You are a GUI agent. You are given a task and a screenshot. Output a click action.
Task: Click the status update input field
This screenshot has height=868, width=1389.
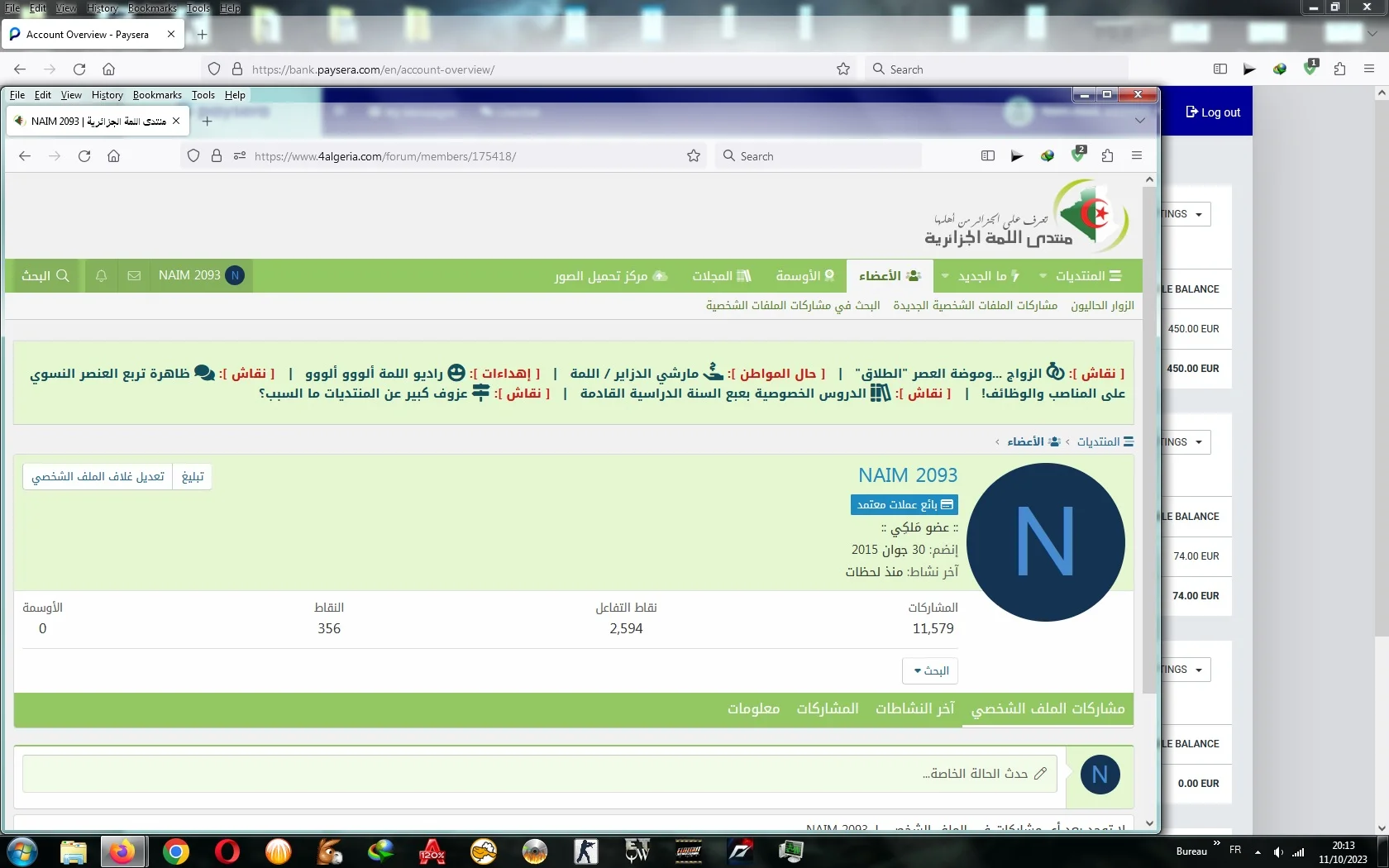click(539, 774)
